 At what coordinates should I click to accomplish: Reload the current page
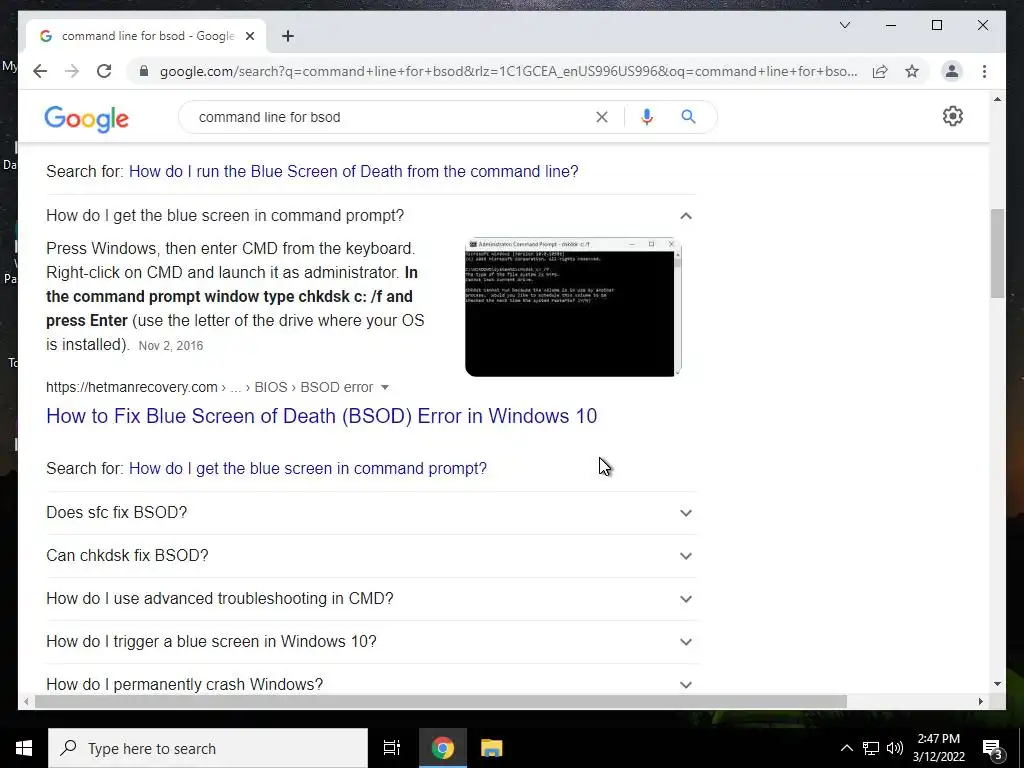(x=104, y=71)
